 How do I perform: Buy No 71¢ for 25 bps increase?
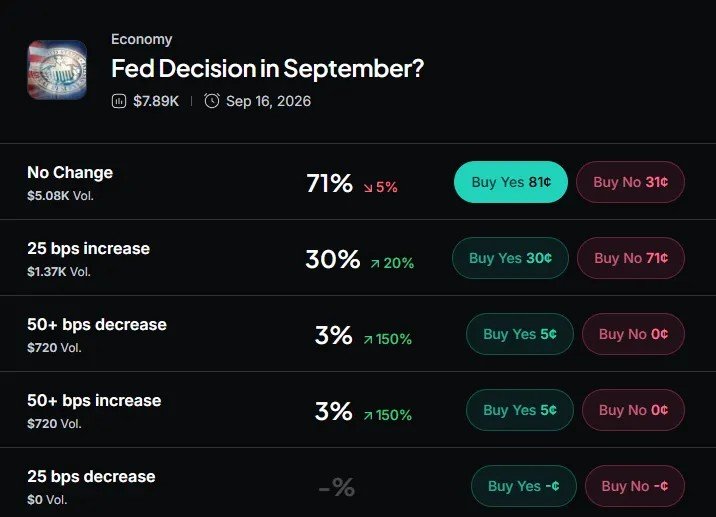tap(631, 258)
